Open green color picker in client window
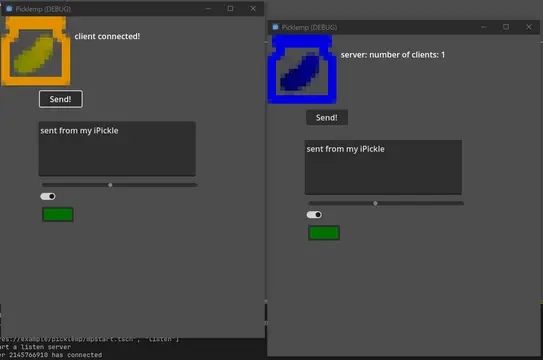 [58, 214]
